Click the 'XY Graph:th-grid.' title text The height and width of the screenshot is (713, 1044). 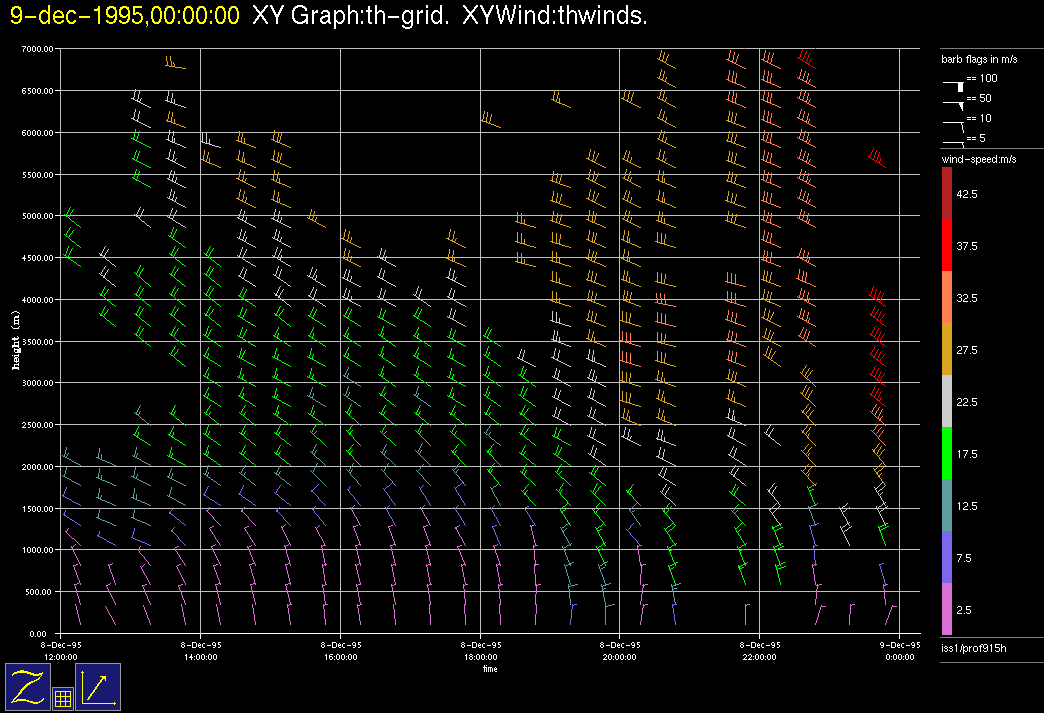(x=351, y=16)
